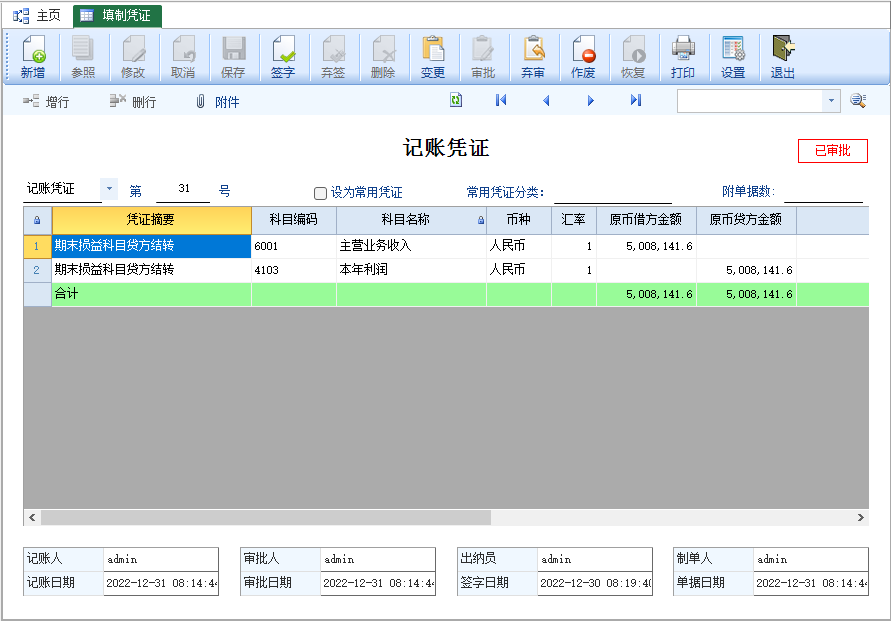
Task: Select account code cell 6001
Action: click(x=294, y=246)
